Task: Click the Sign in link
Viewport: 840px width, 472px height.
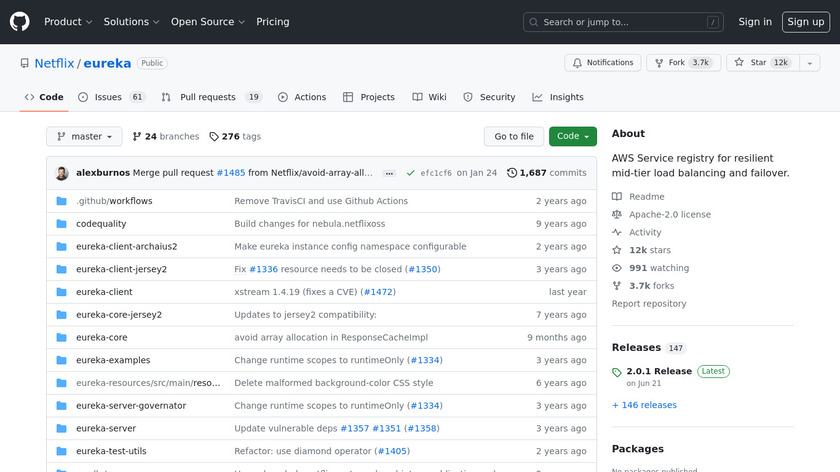Action: point(755,22)
